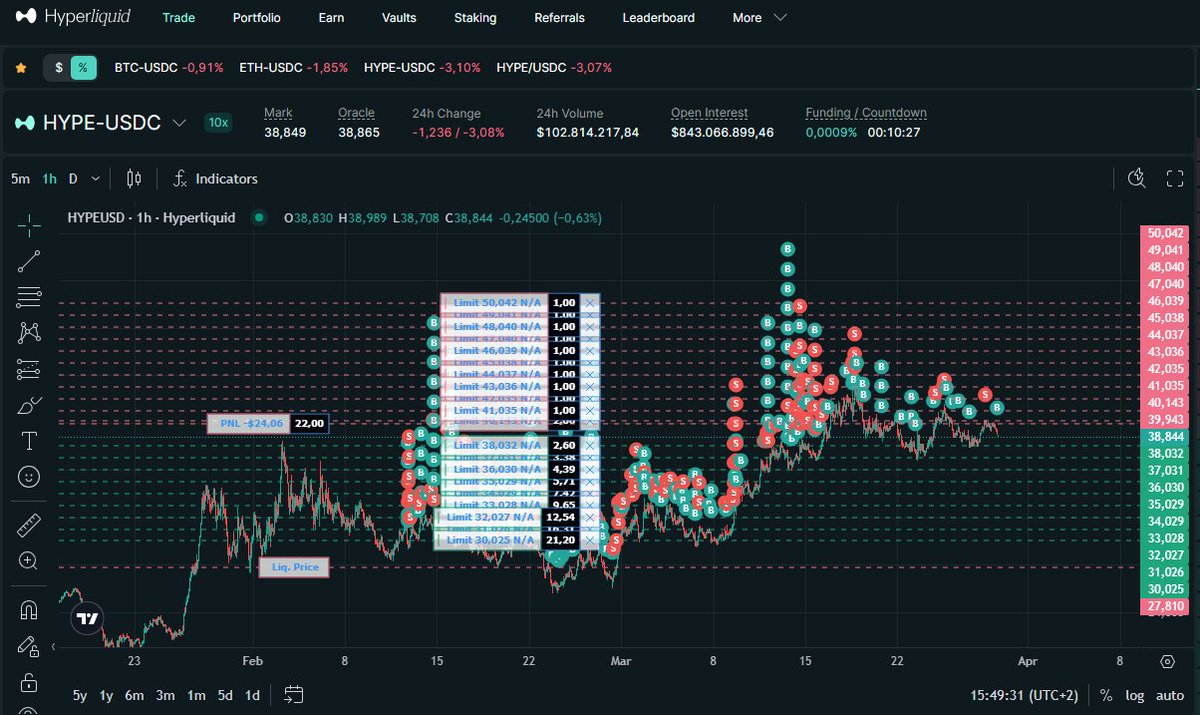Toggle auto scale on price axis
Viewport: 1200px width, 715px height.
(x=1170, y=695)
